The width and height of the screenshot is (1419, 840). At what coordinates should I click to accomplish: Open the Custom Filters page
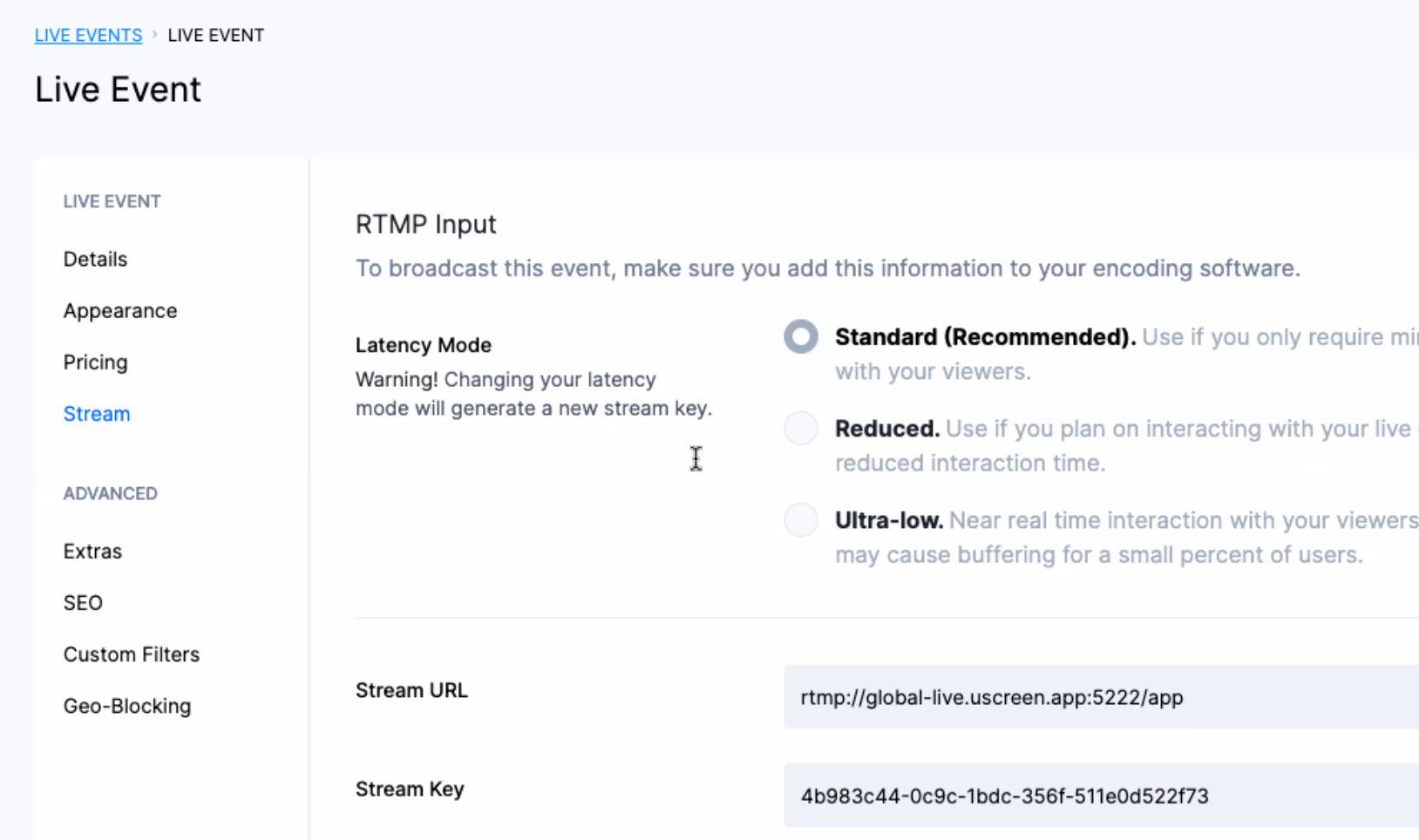tap(132, 654)
